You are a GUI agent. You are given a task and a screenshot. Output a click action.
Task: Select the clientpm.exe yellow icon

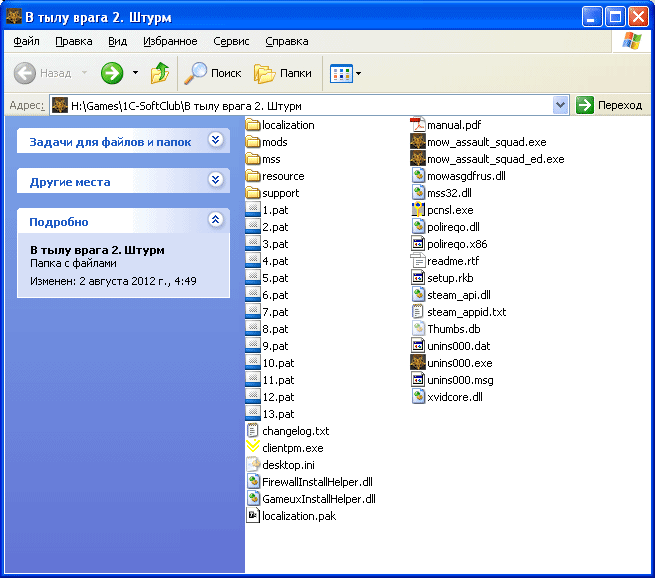(253, 447)
